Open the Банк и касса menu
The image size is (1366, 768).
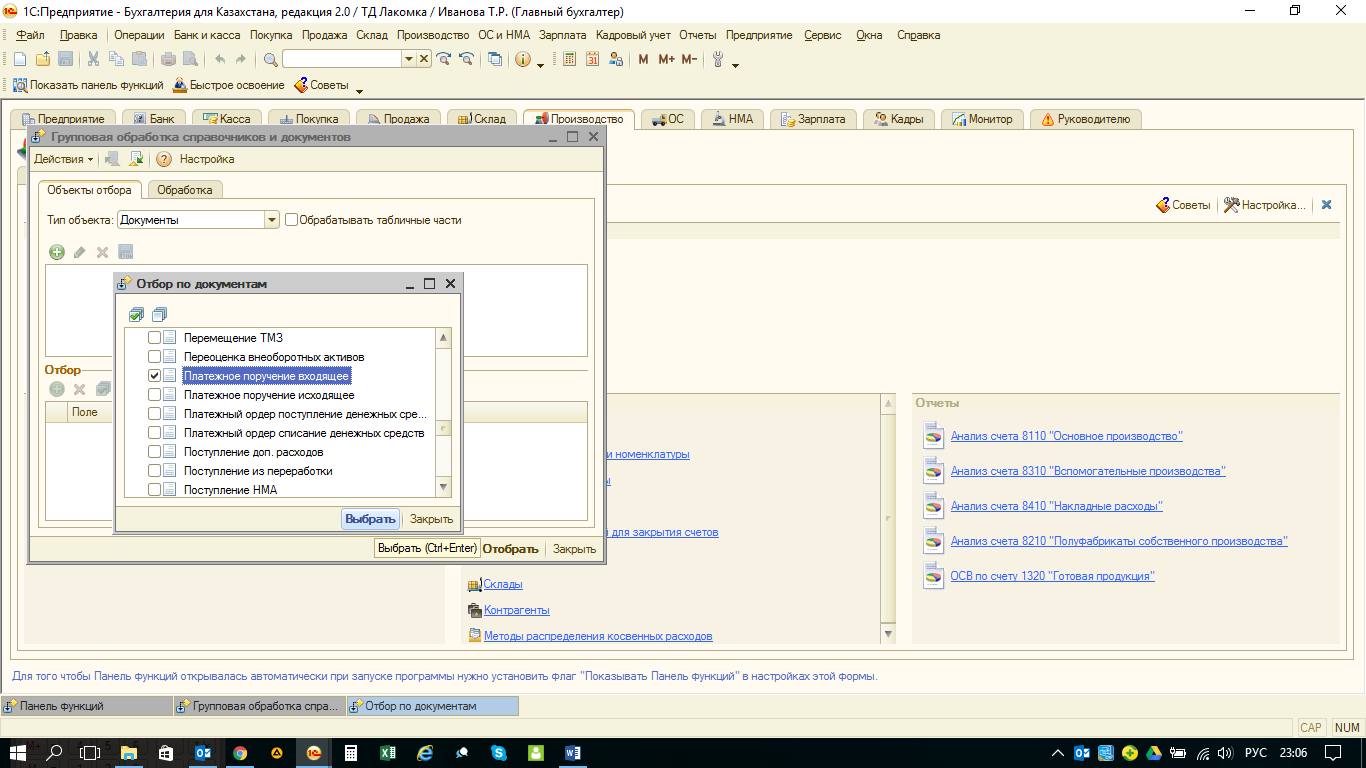pyautogui.click(x=207, y=35)
